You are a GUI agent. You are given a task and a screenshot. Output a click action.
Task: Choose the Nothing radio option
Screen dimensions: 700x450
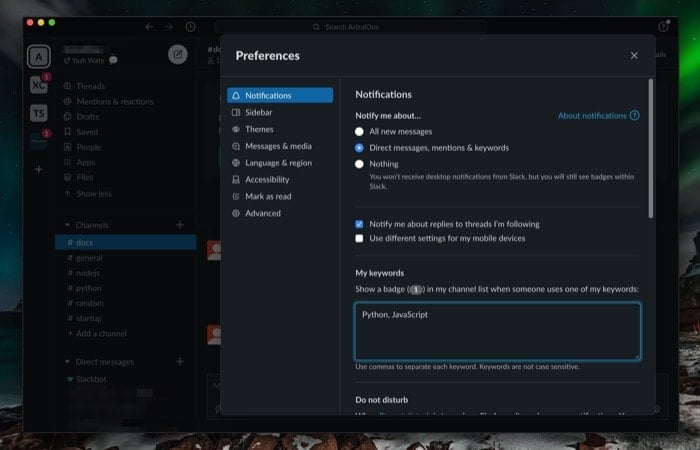tap(359, 164)
